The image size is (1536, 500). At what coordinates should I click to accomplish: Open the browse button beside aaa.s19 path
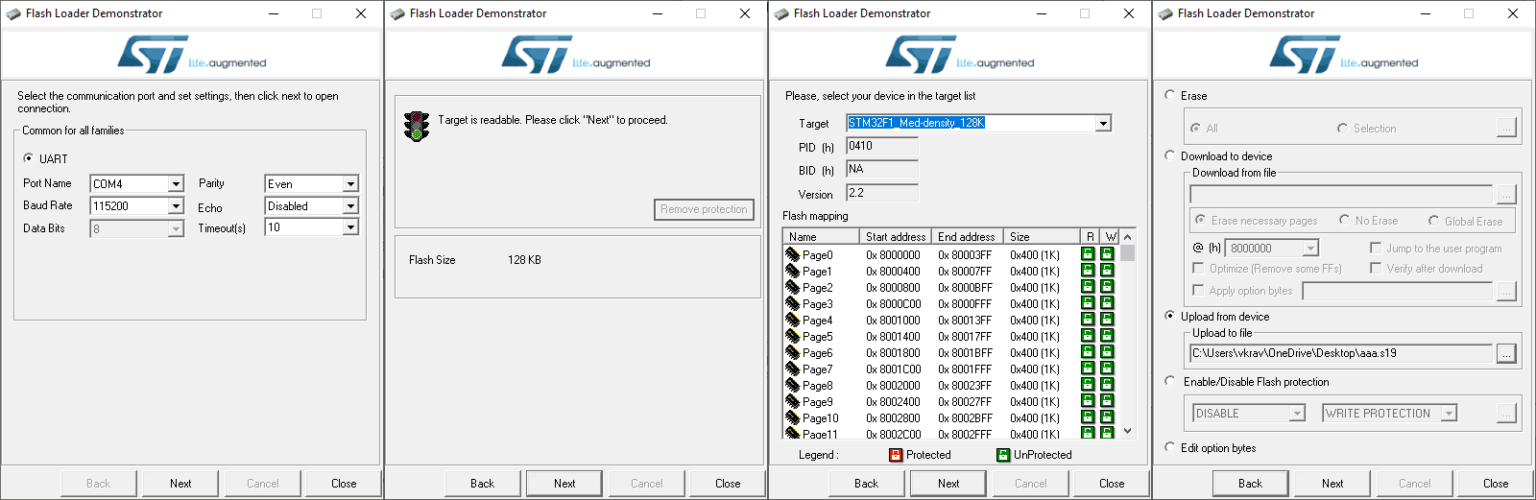[x=1506, y=353]
